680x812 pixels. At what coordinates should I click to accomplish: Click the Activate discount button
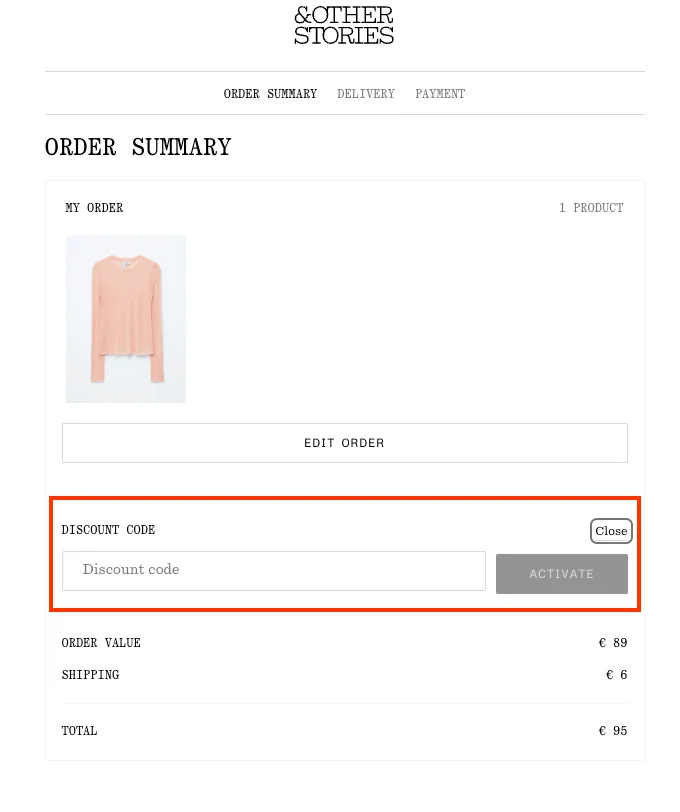562,574
